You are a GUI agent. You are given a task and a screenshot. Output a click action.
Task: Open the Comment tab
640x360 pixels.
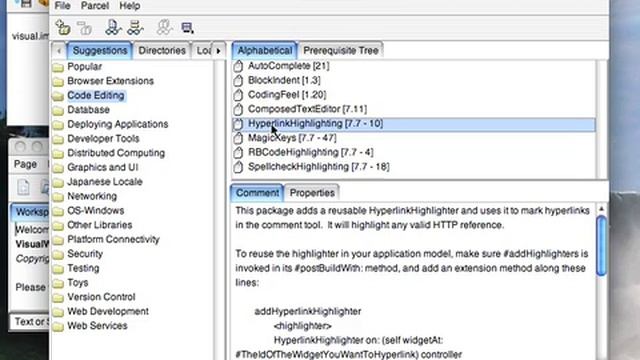coord(257,193)
